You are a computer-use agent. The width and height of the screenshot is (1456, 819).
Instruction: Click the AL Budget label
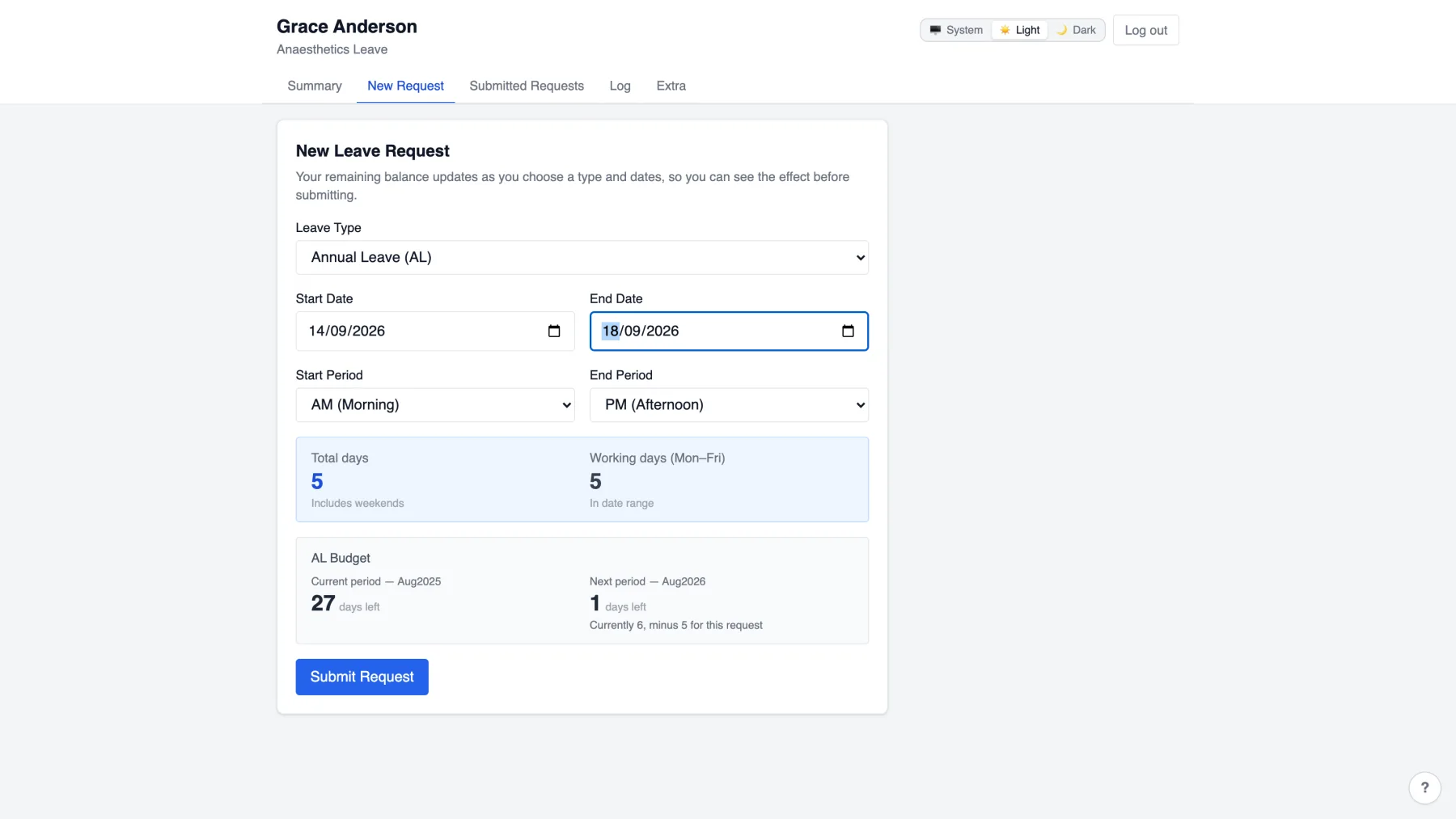pyautogui.click(x=341, y=558)
